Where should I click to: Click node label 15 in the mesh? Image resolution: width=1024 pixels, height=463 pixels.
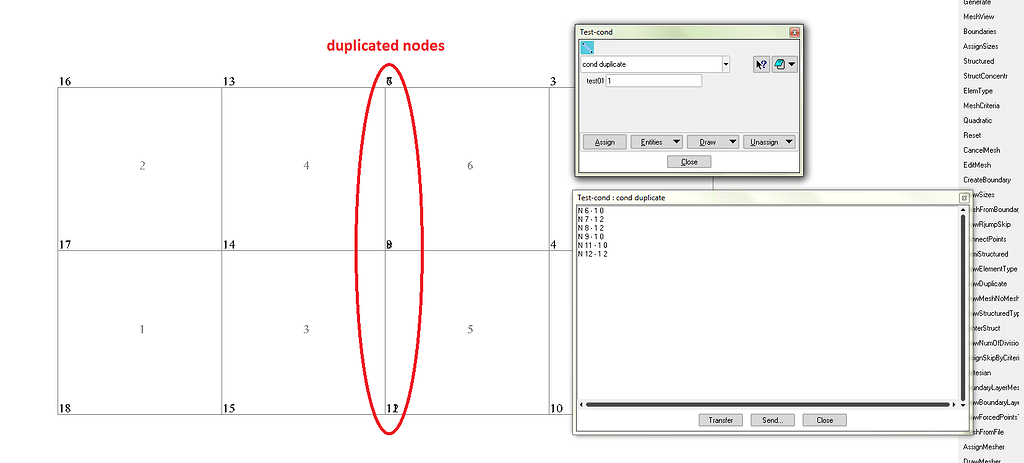(229, 409)
